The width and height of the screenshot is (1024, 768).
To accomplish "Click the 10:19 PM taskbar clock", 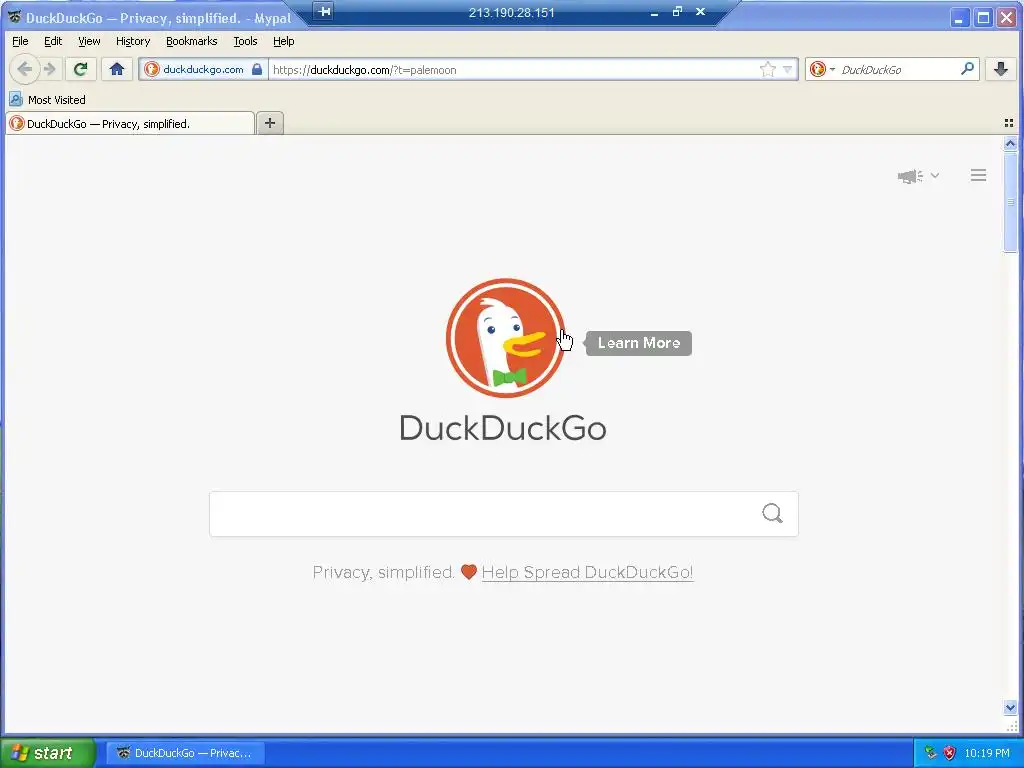I will pyautogui.click(x=987, y=753).
